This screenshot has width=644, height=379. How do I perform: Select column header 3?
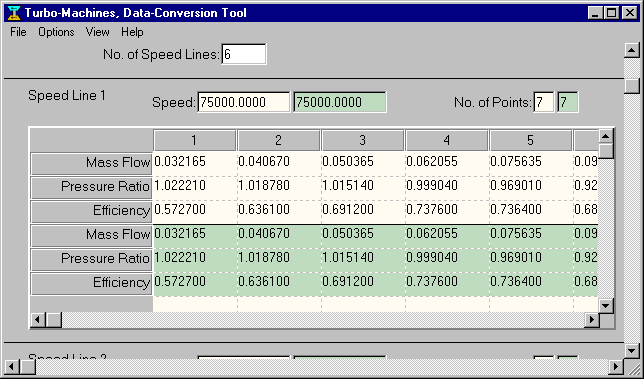click(x=363, y=140)
